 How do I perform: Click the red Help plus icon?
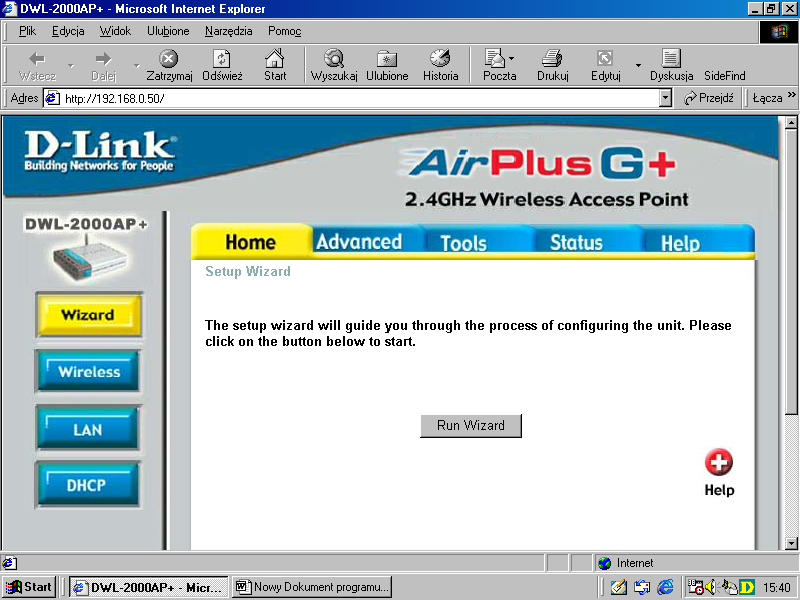pos(719,462)
